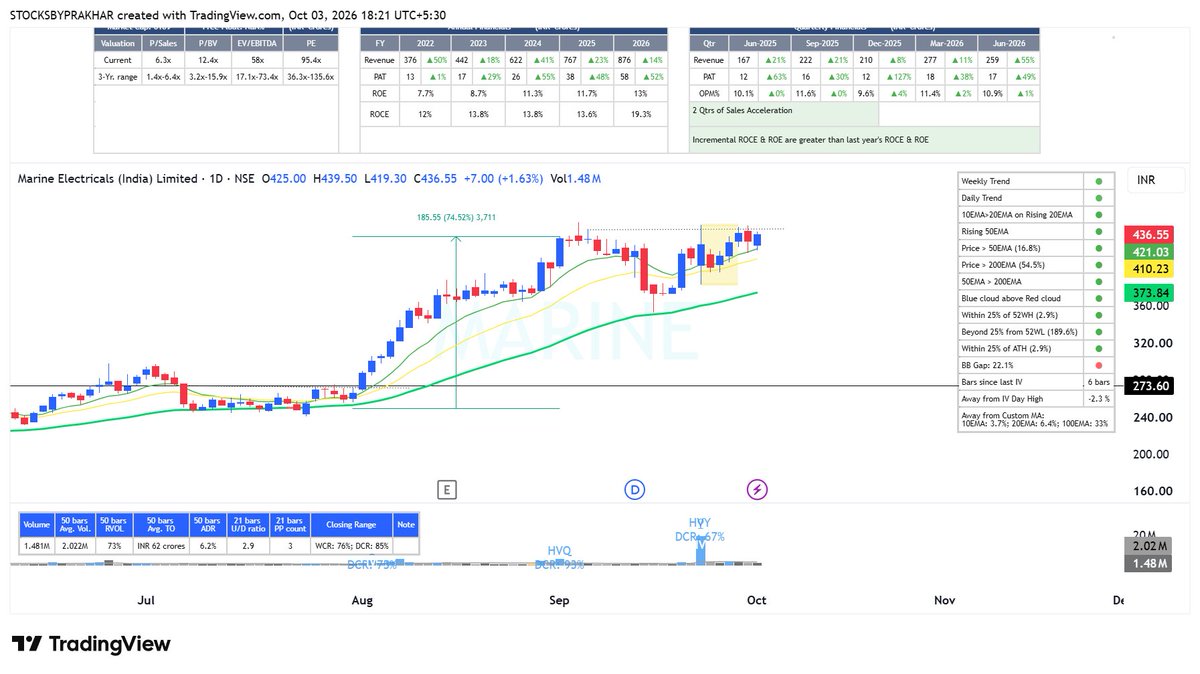Click green dot beside 50EMA > 200EMA
Viewport: 1200px width, 674px height.
click(x=1100, y=282)
